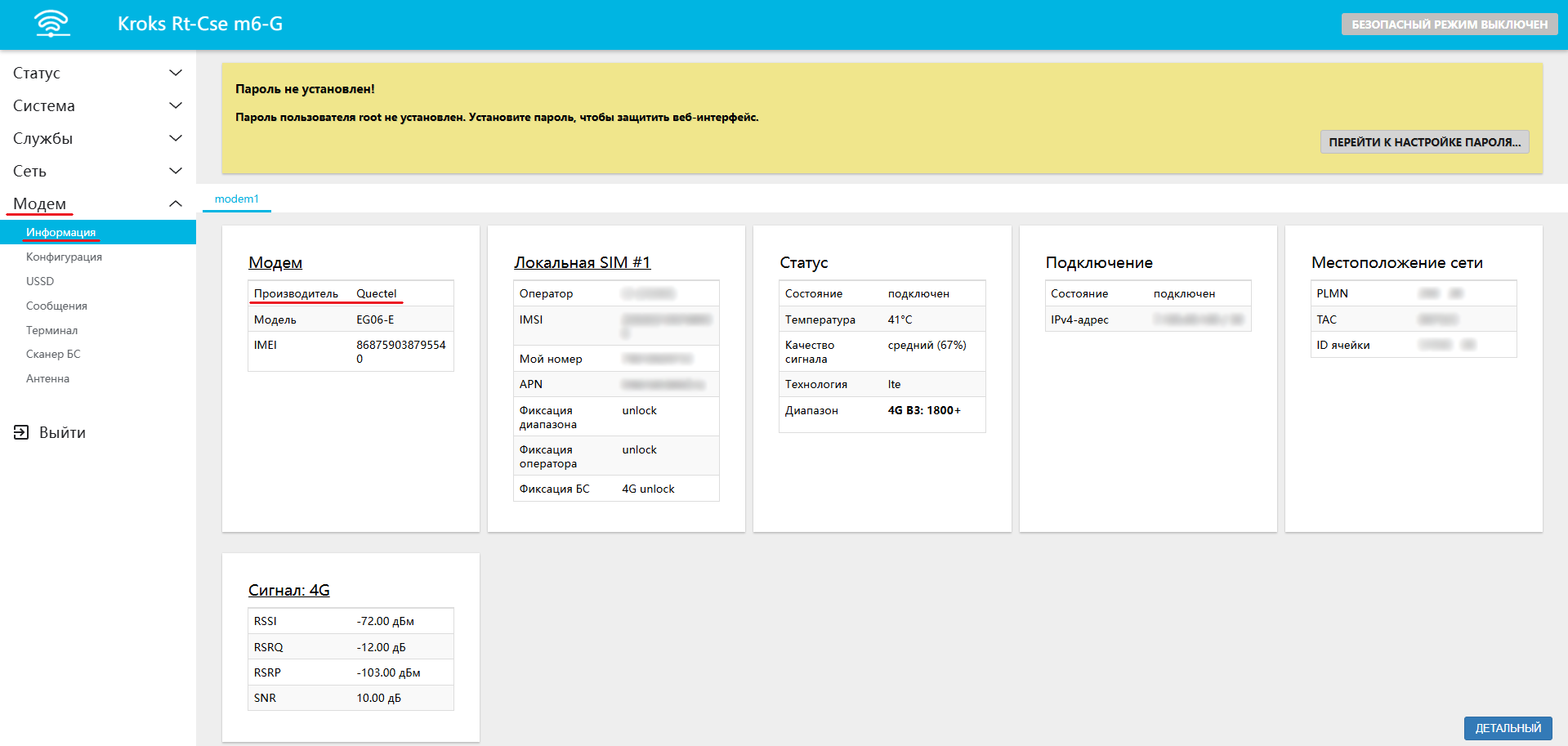Click the Сигнал: 4G heading link
This screenshot has height=746, width=1568.
(288, 590)
